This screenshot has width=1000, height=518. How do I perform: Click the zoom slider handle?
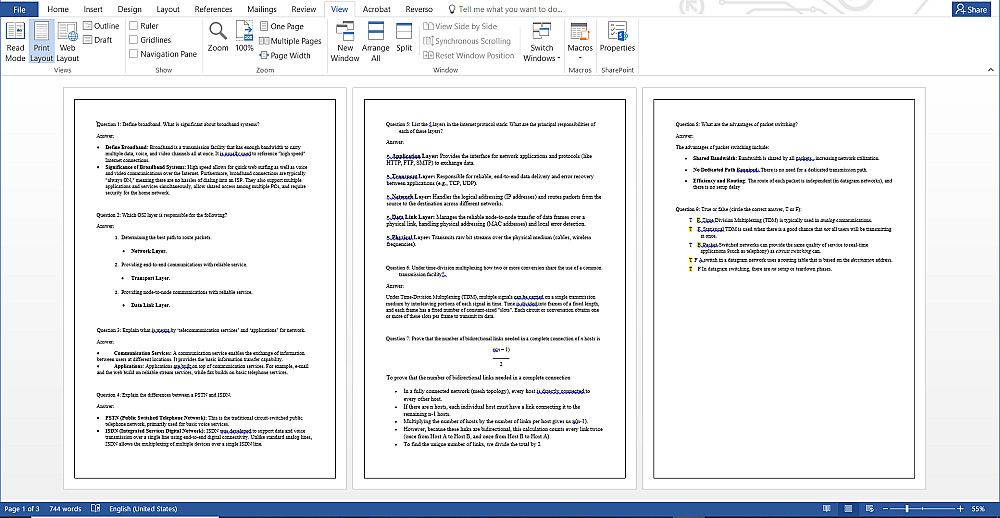907,508
